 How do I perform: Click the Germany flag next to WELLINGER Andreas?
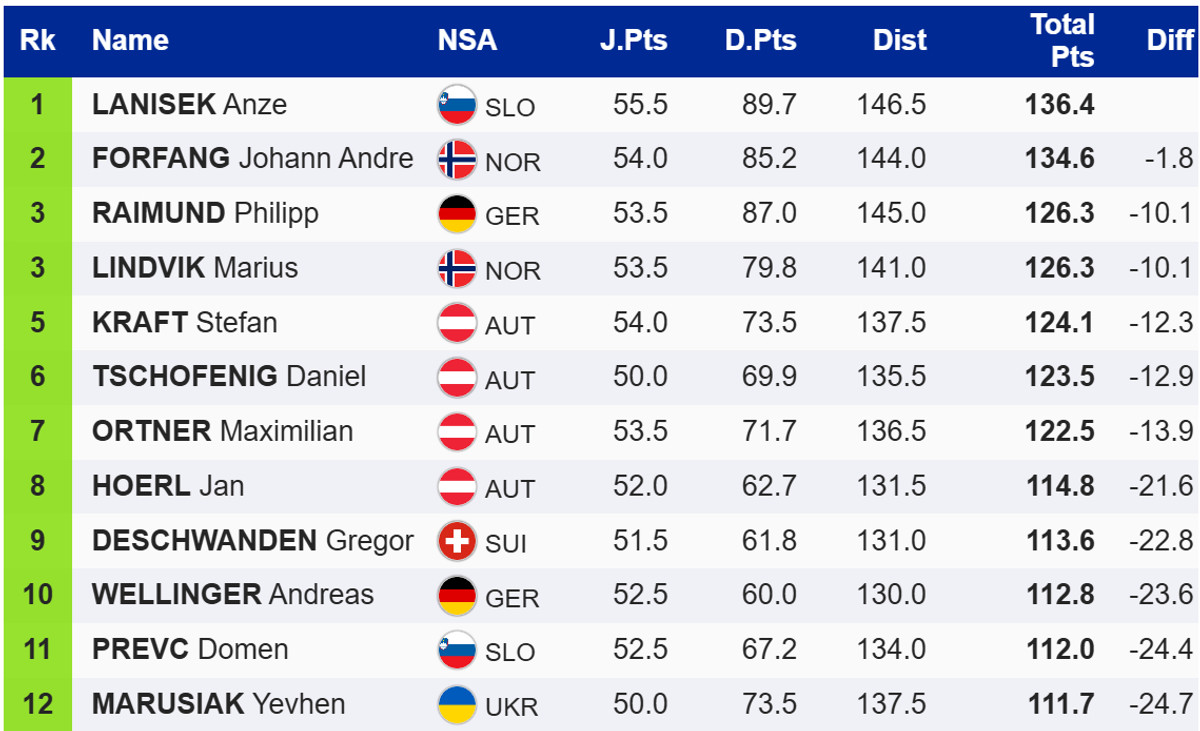[457, 596]
